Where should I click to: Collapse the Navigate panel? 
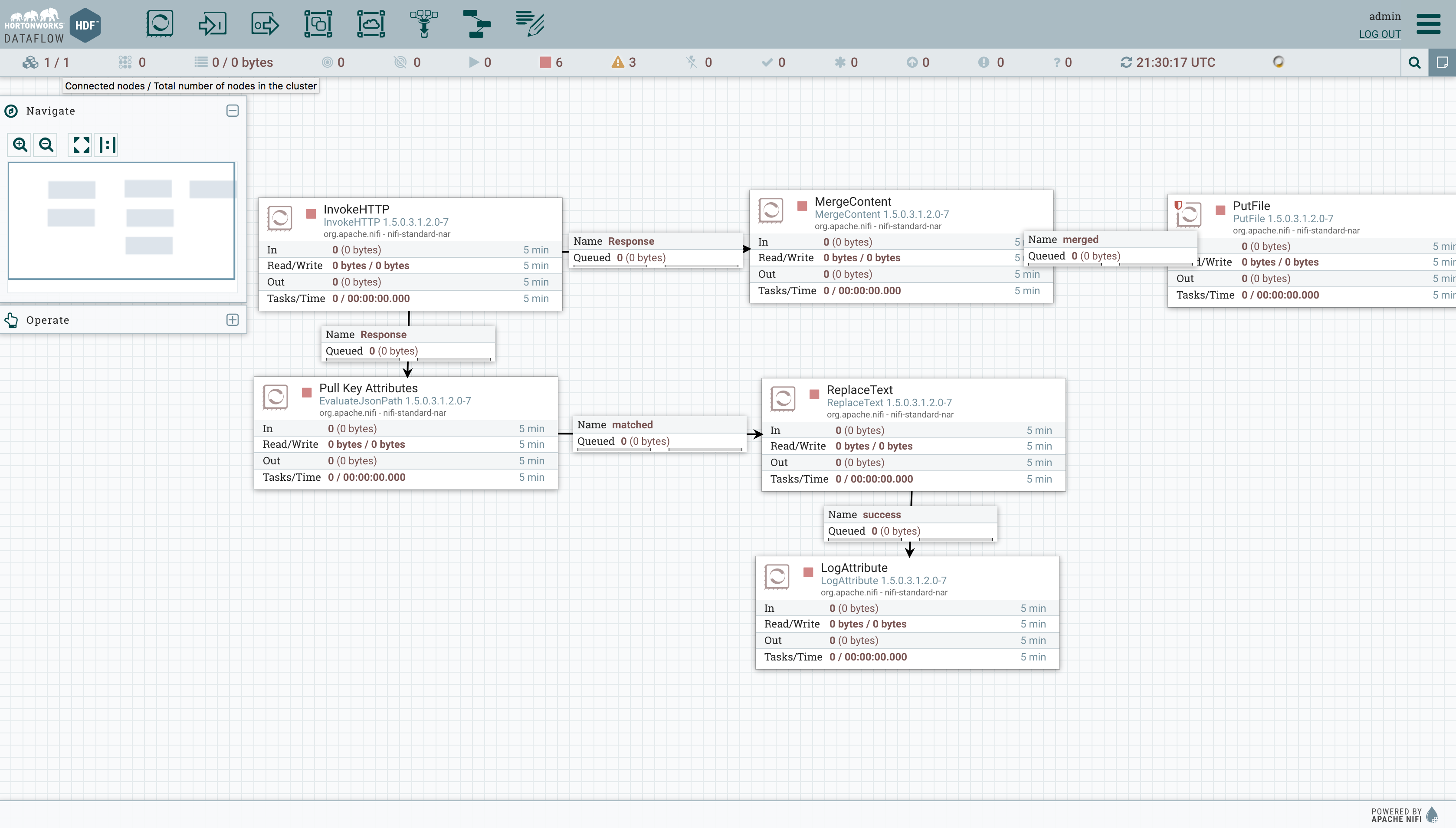coord(232,111)
